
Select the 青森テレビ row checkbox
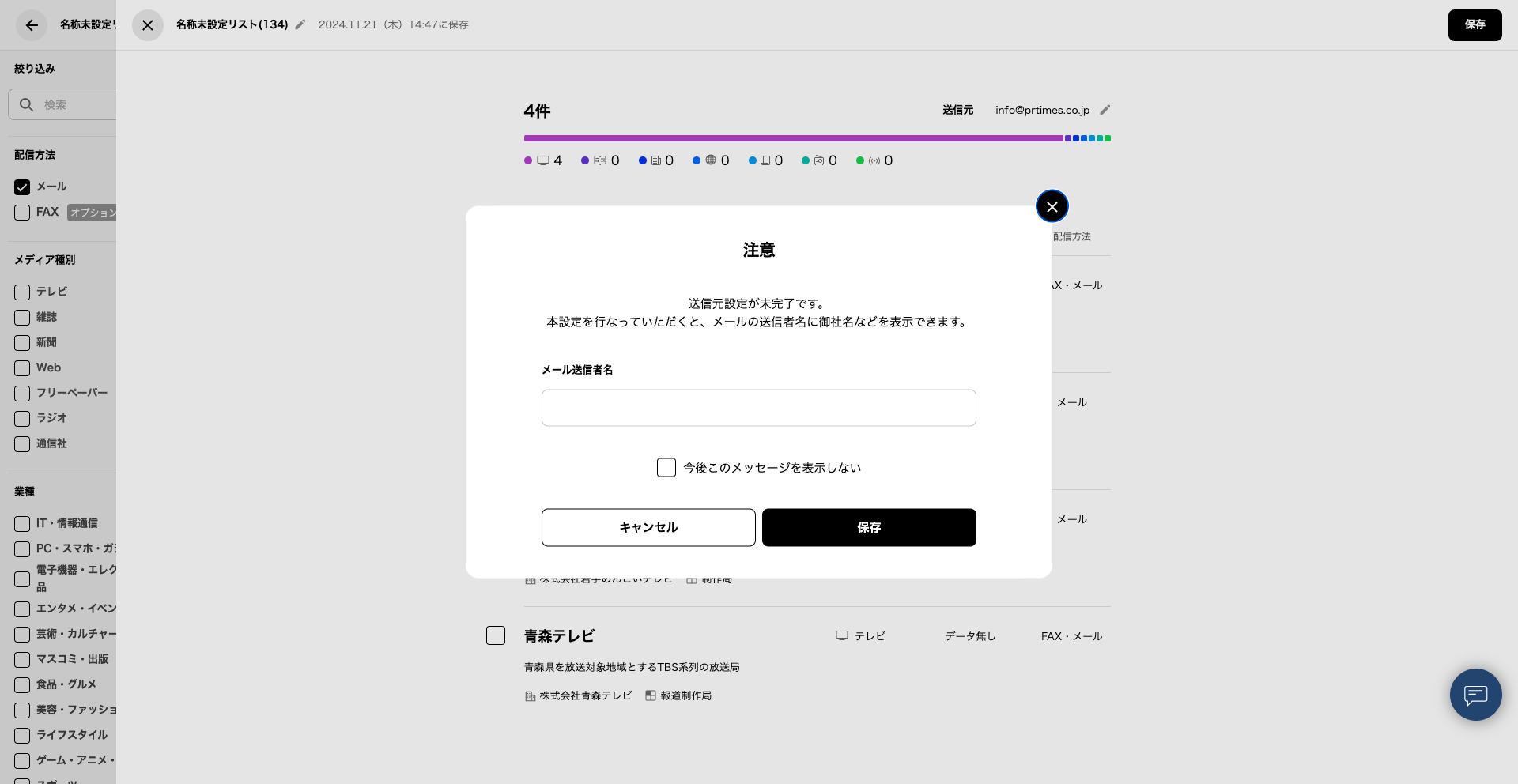[496, 635]
